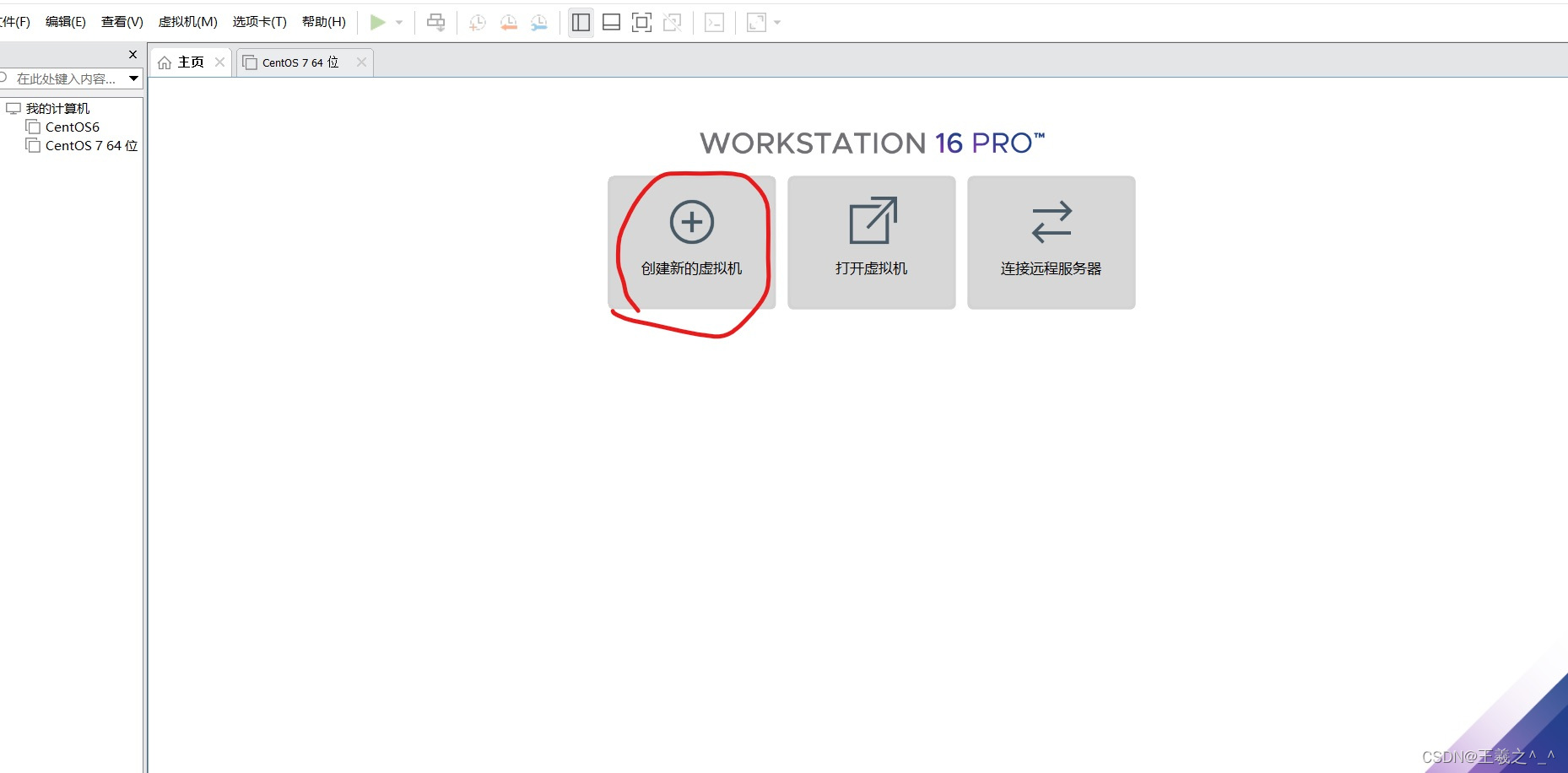The image size is (1568, 773).
Task: Click the stretch guest display icon
Action: (757, 23)
